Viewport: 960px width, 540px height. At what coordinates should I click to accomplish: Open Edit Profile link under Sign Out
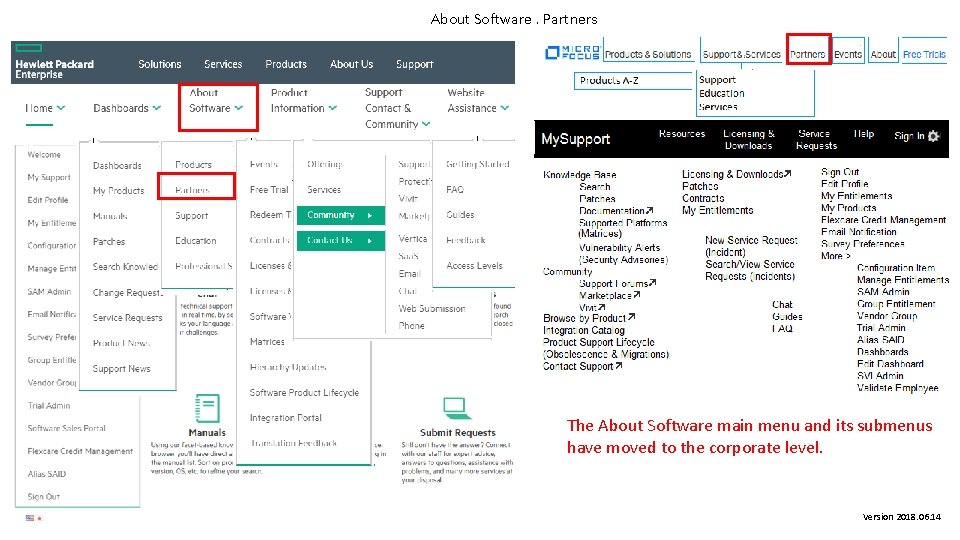[844, 184]
